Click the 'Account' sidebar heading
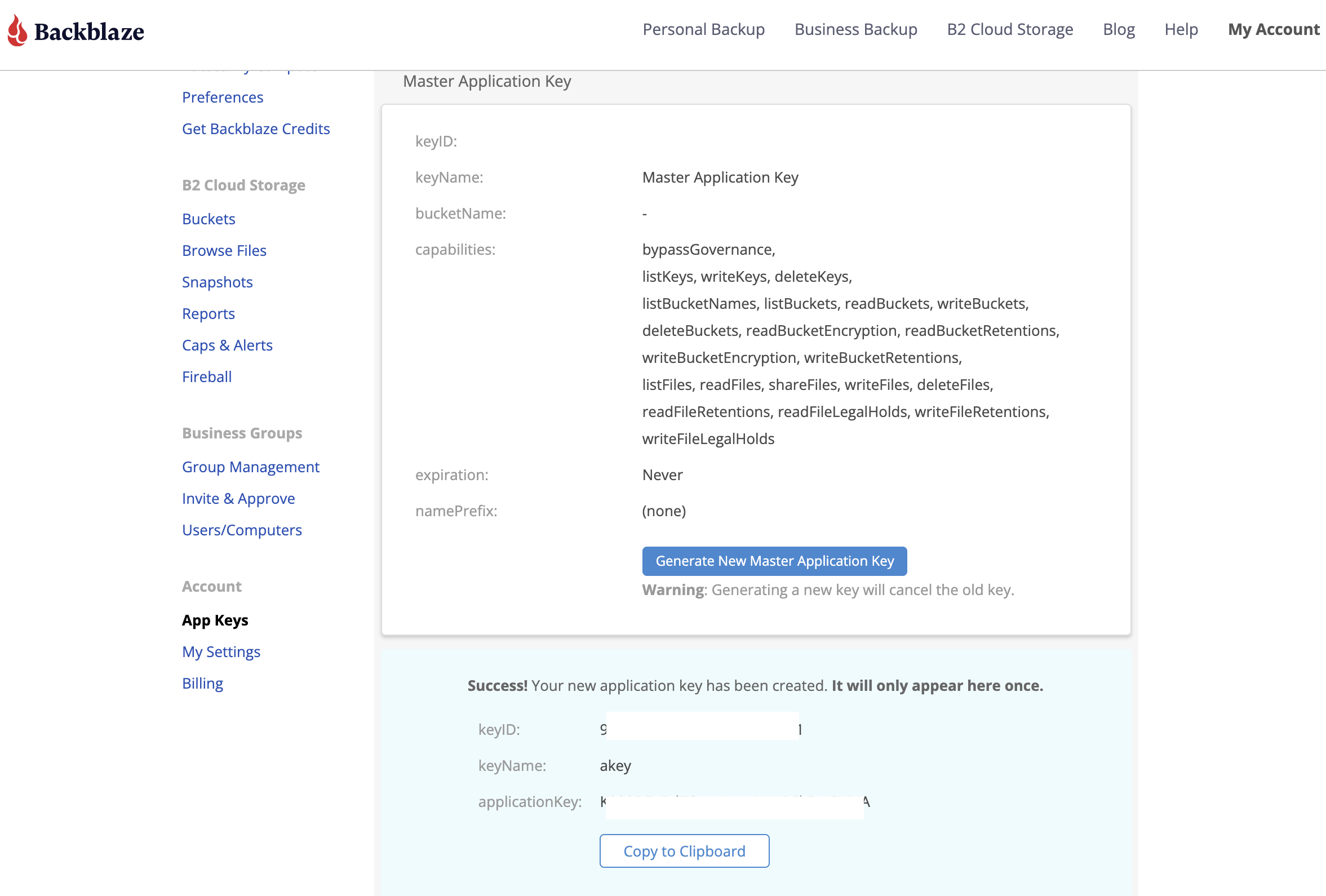This screenshot has width=1326, height=896. coord(211,587)
